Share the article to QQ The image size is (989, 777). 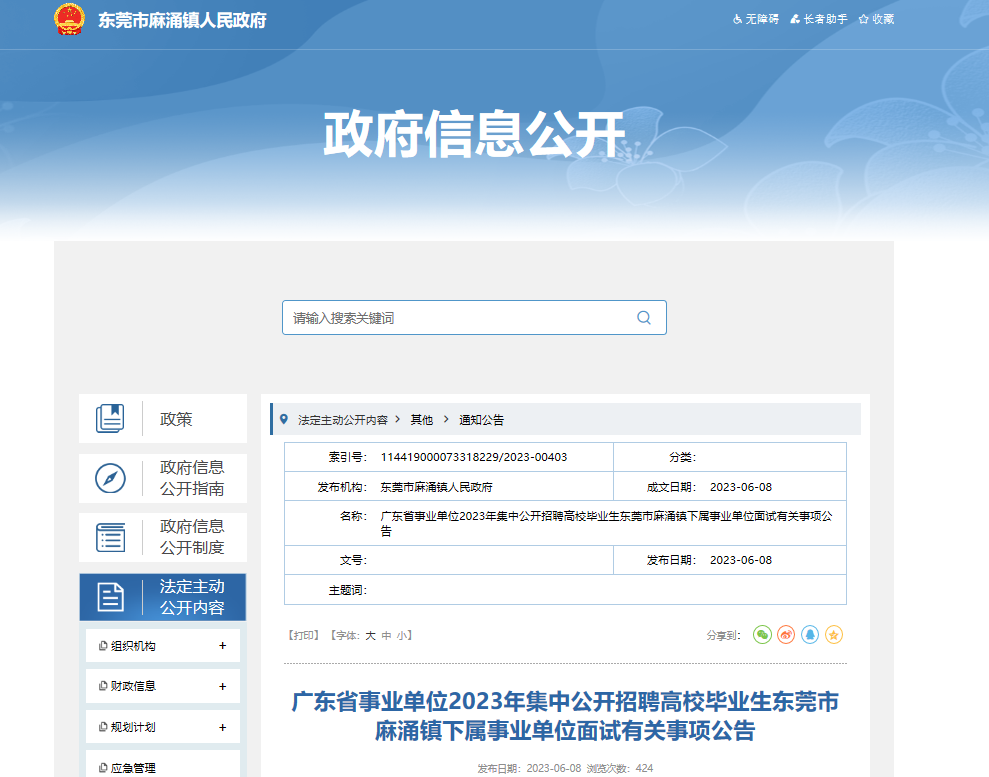pos(810,635)
